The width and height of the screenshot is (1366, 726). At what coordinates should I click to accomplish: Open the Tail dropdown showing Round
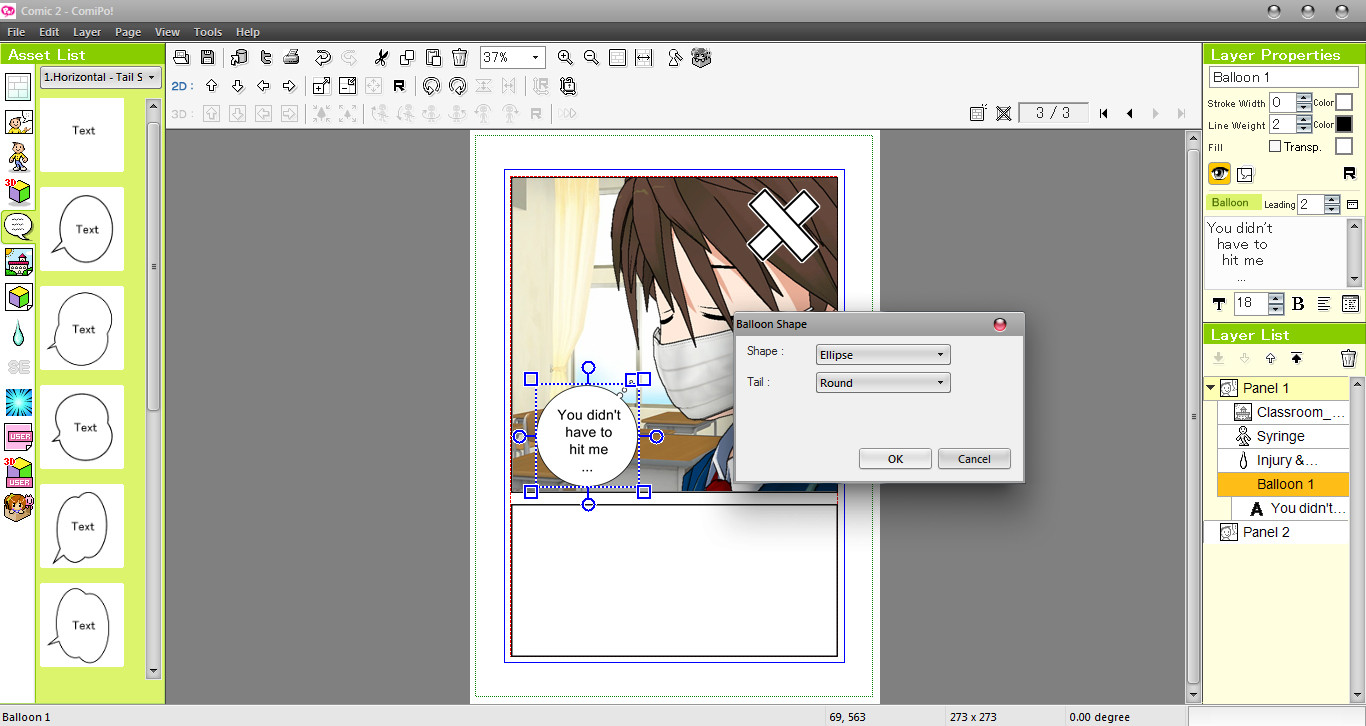tap(881, 382)
